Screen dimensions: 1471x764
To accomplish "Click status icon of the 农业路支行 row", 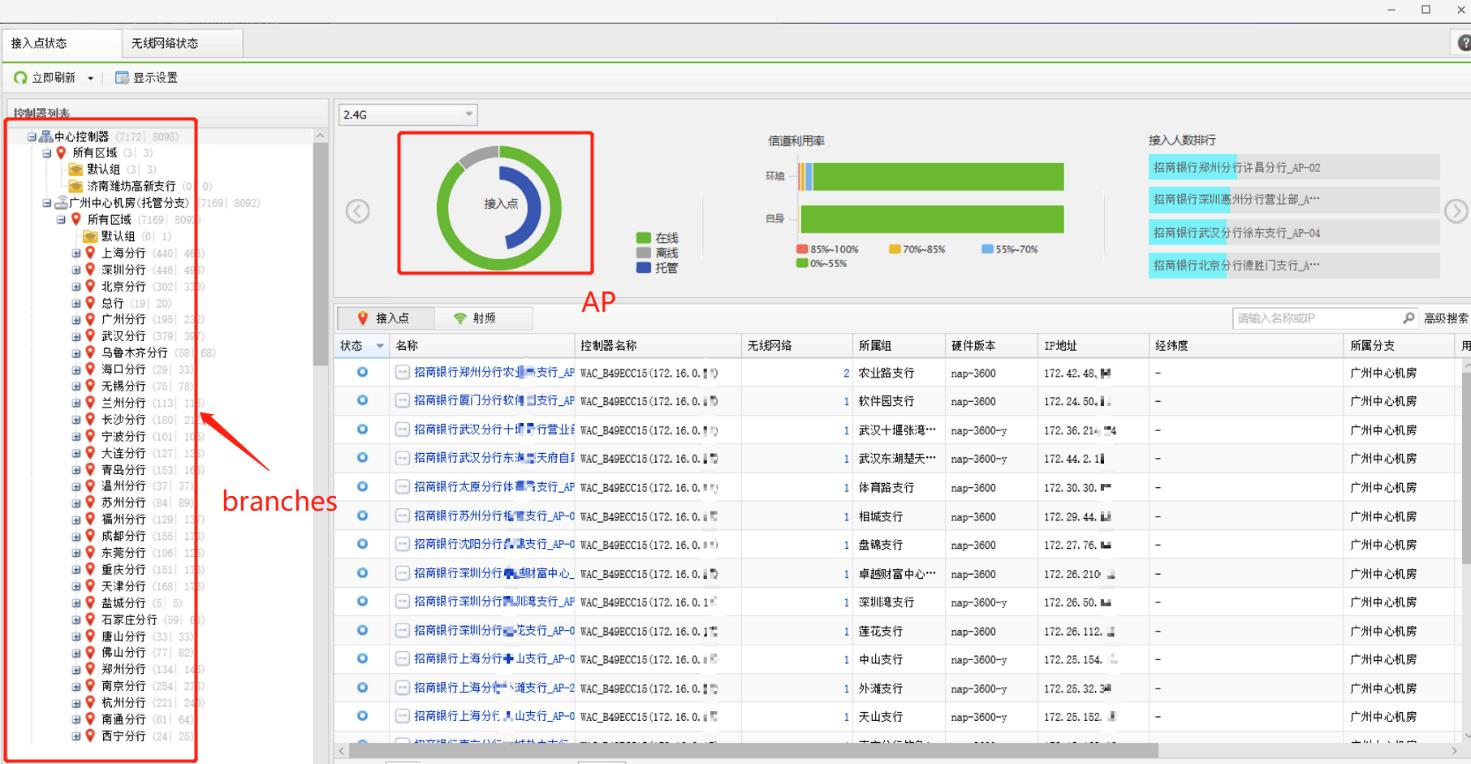I will pyautogui.click(x=362, y=372).
